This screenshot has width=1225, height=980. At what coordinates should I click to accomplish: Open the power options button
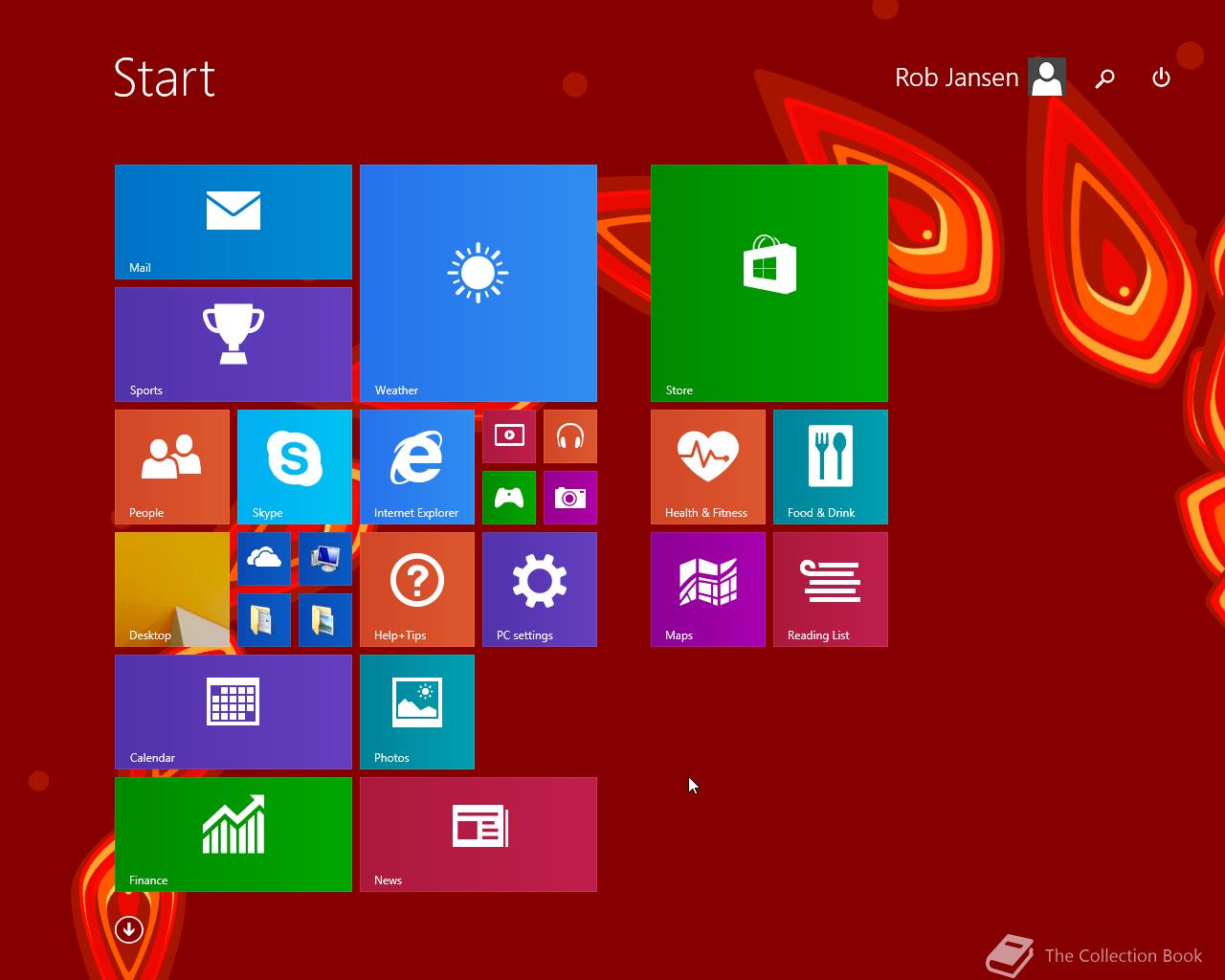click(x=1161, y=78)
